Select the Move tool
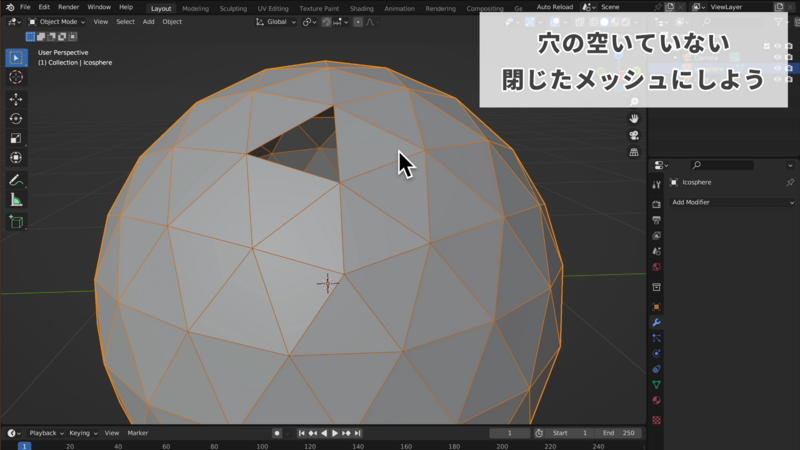Image resolution: width=800 pixels, height=450 pixels. coord(16,99)
